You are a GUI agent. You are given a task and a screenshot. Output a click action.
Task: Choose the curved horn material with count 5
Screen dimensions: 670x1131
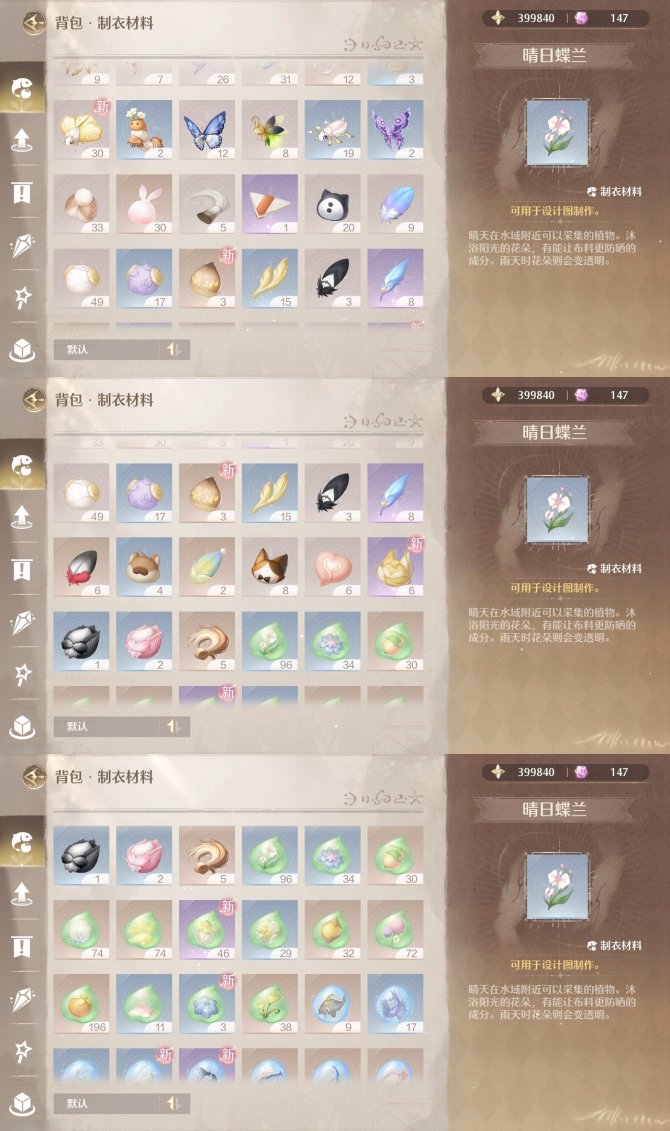[x=207, y=204]
